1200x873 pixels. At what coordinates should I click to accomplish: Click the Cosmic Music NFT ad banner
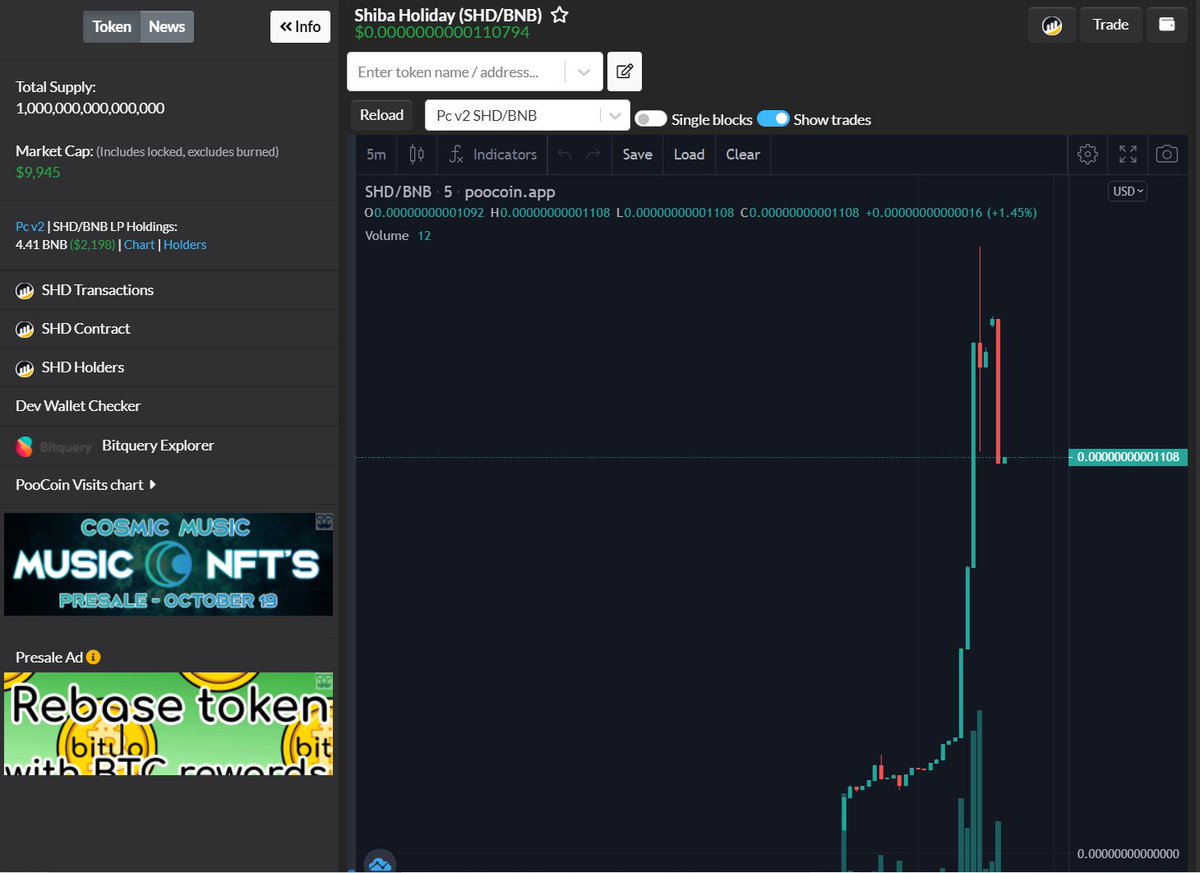click(168, 564)
